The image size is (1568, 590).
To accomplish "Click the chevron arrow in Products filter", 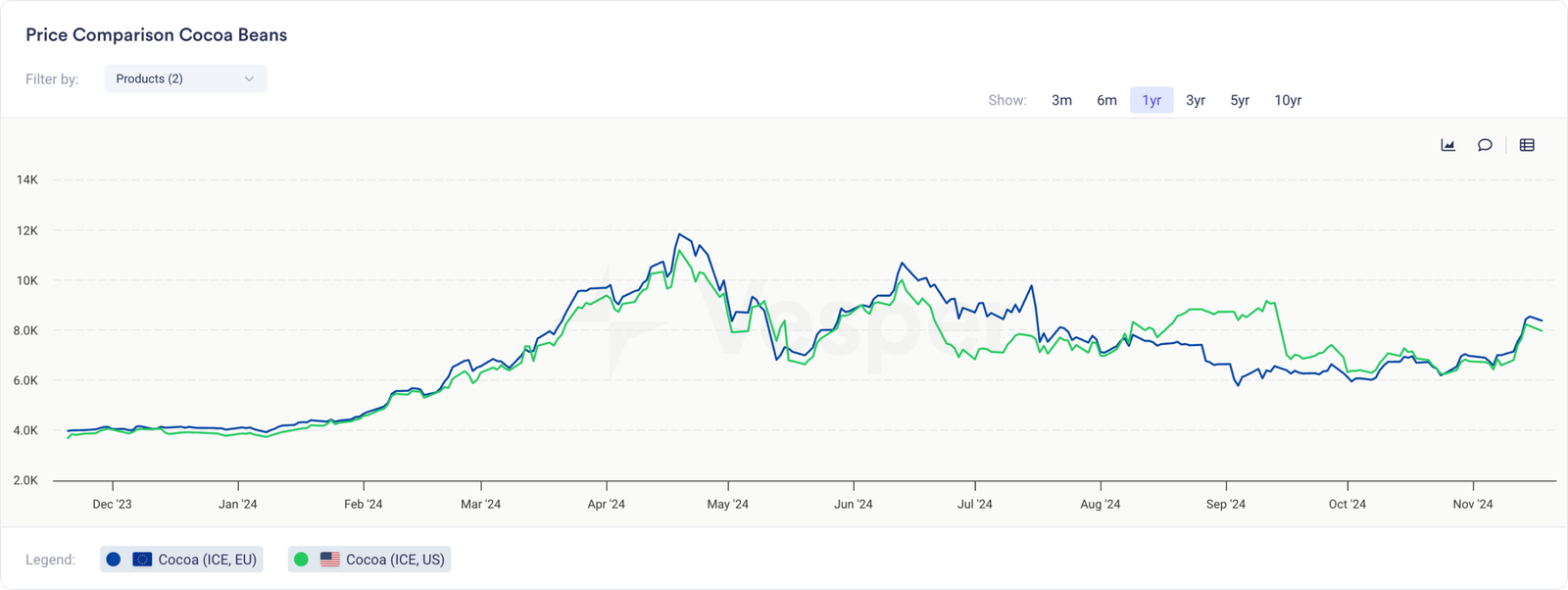I will [x=249, y=79].
